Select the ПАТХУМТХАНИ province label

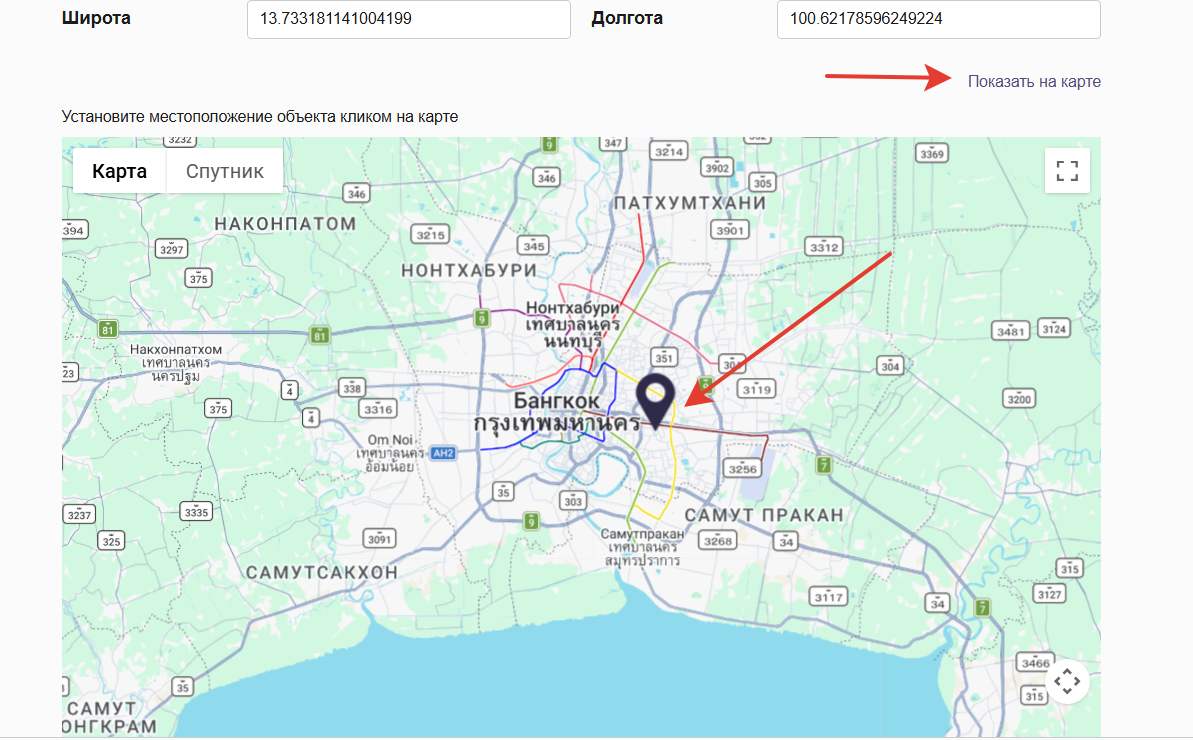pos(691,203)
